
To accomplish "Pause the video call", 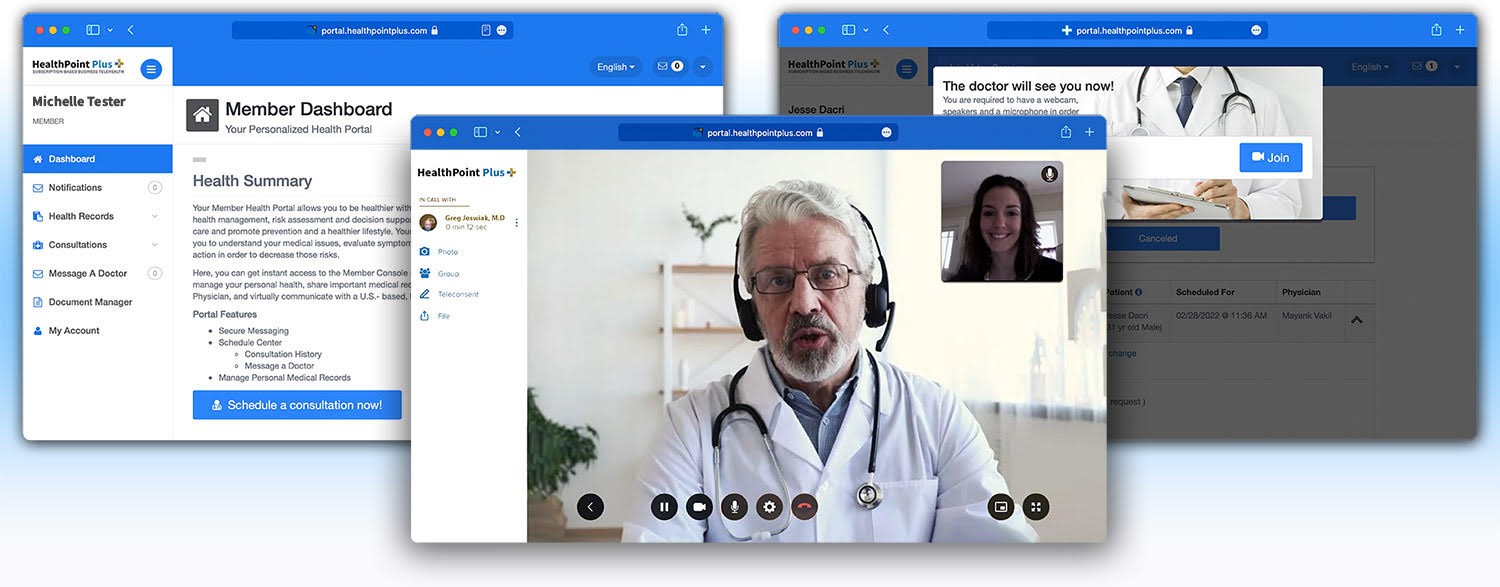I will (664, 507).
